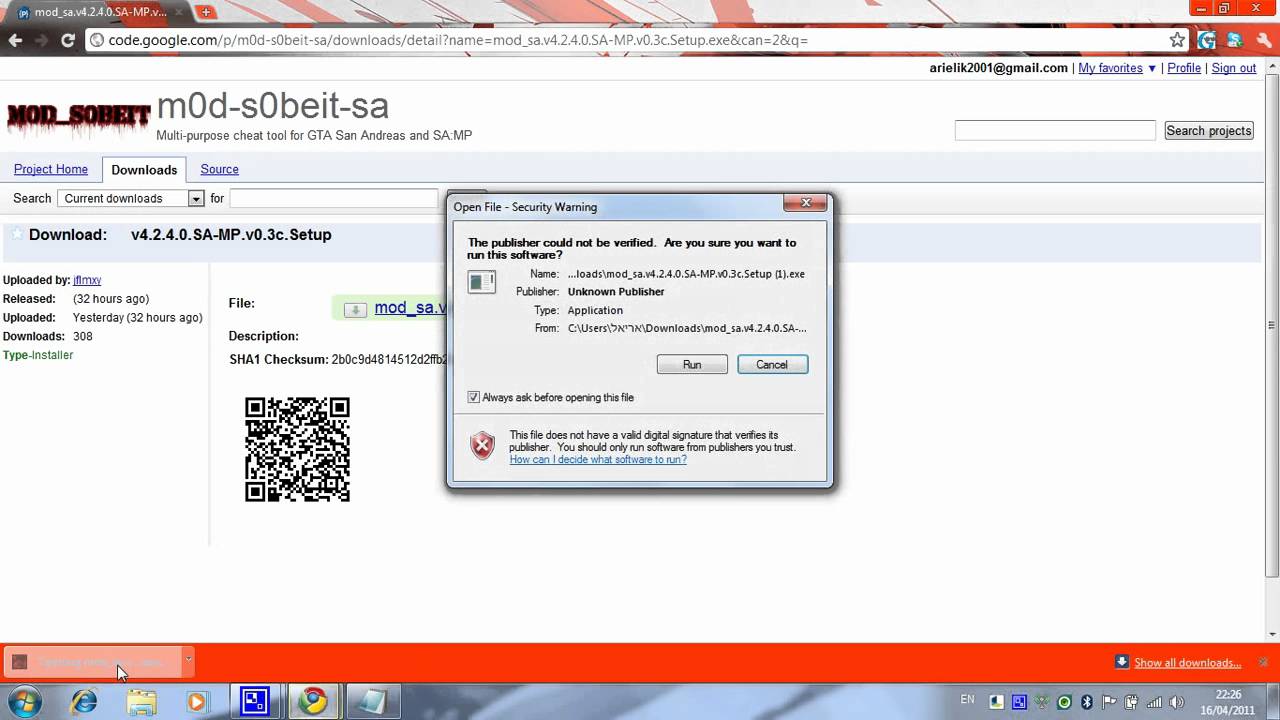Viewport: 1280px width, 720px height.
Task: Click Run in the Security Warning dialog
Action: [x=692, y=364]
